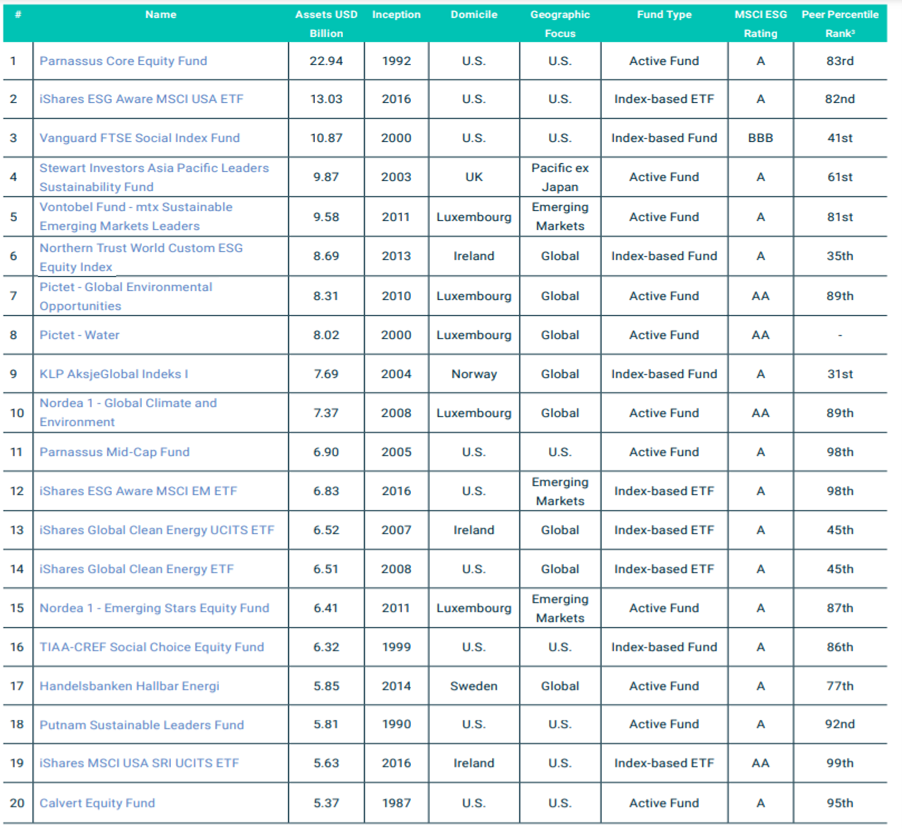Click the KLP AksjeGlobal Indeks I link

[x=114, y=374]
